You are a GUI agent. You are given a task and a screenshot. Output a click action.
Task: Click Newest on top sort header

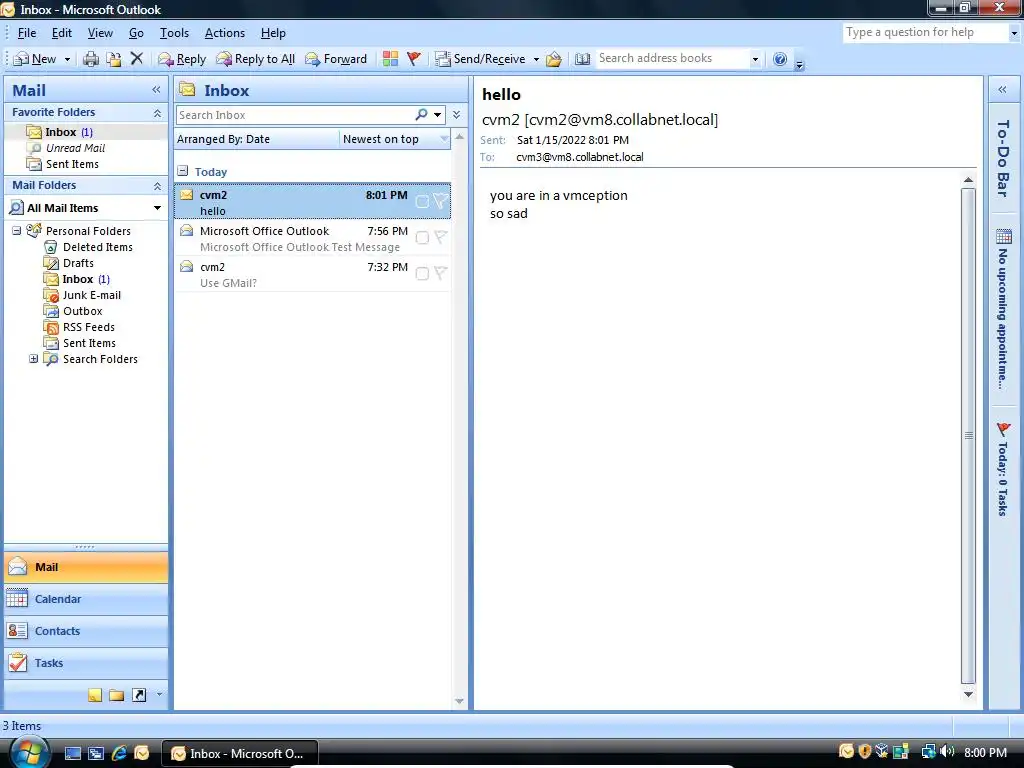395,139
